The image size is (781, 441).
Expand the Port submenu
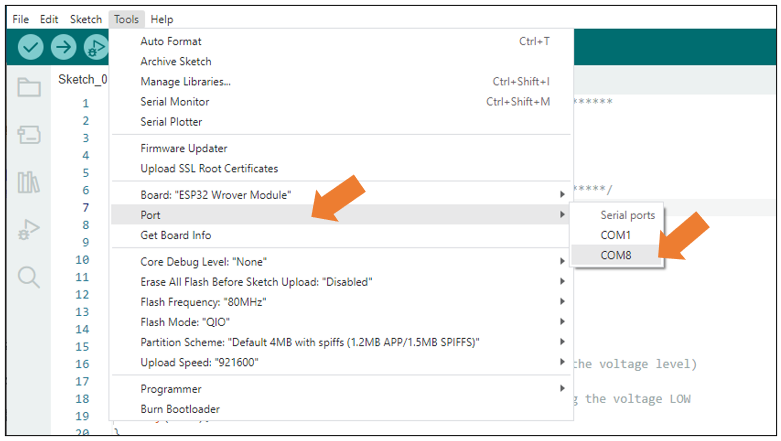[x=342, y=215]
